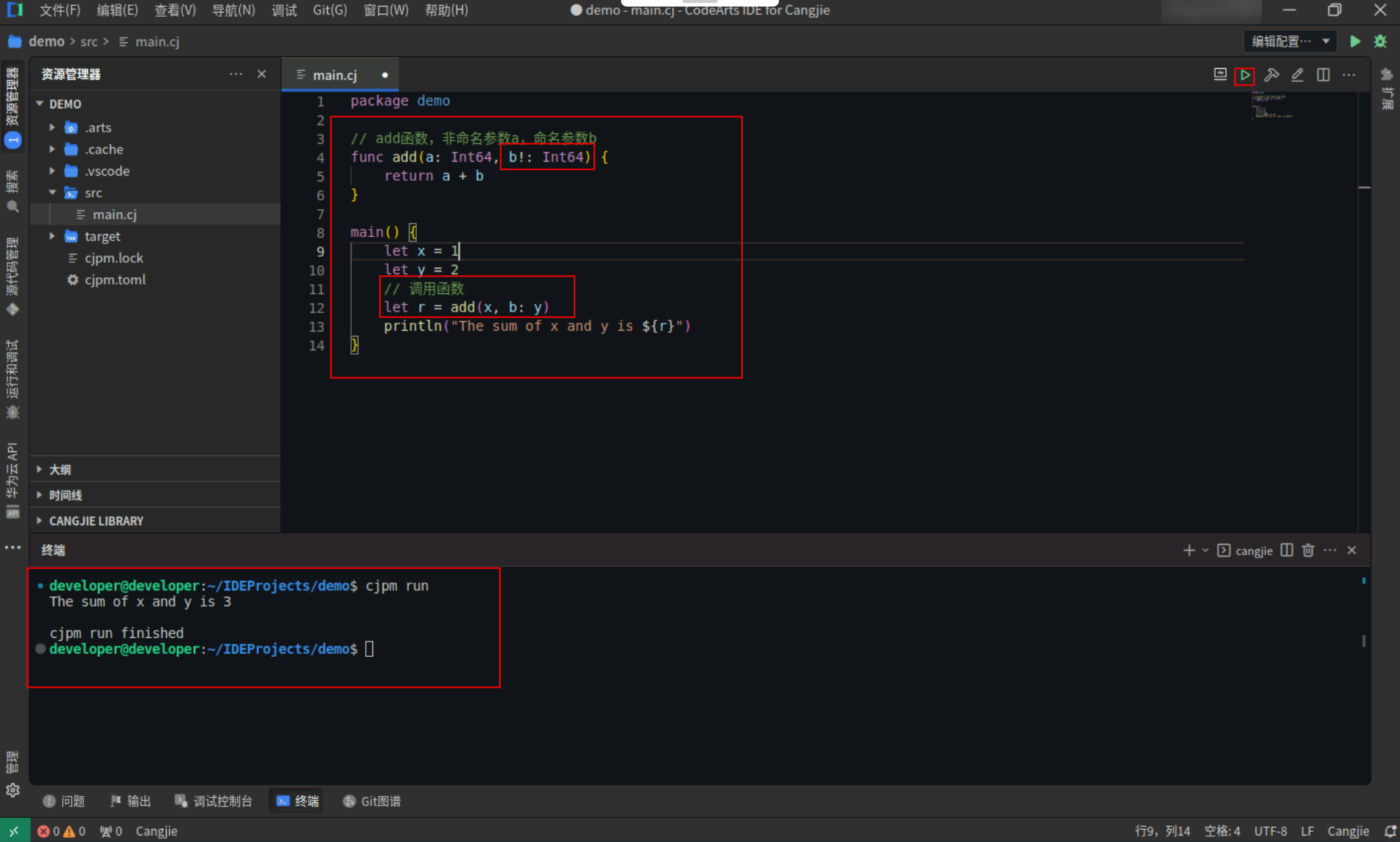Close the Explorer side panel
Image resolution: width=1400 pixels, height=842 pixels.
coord(262,74)
